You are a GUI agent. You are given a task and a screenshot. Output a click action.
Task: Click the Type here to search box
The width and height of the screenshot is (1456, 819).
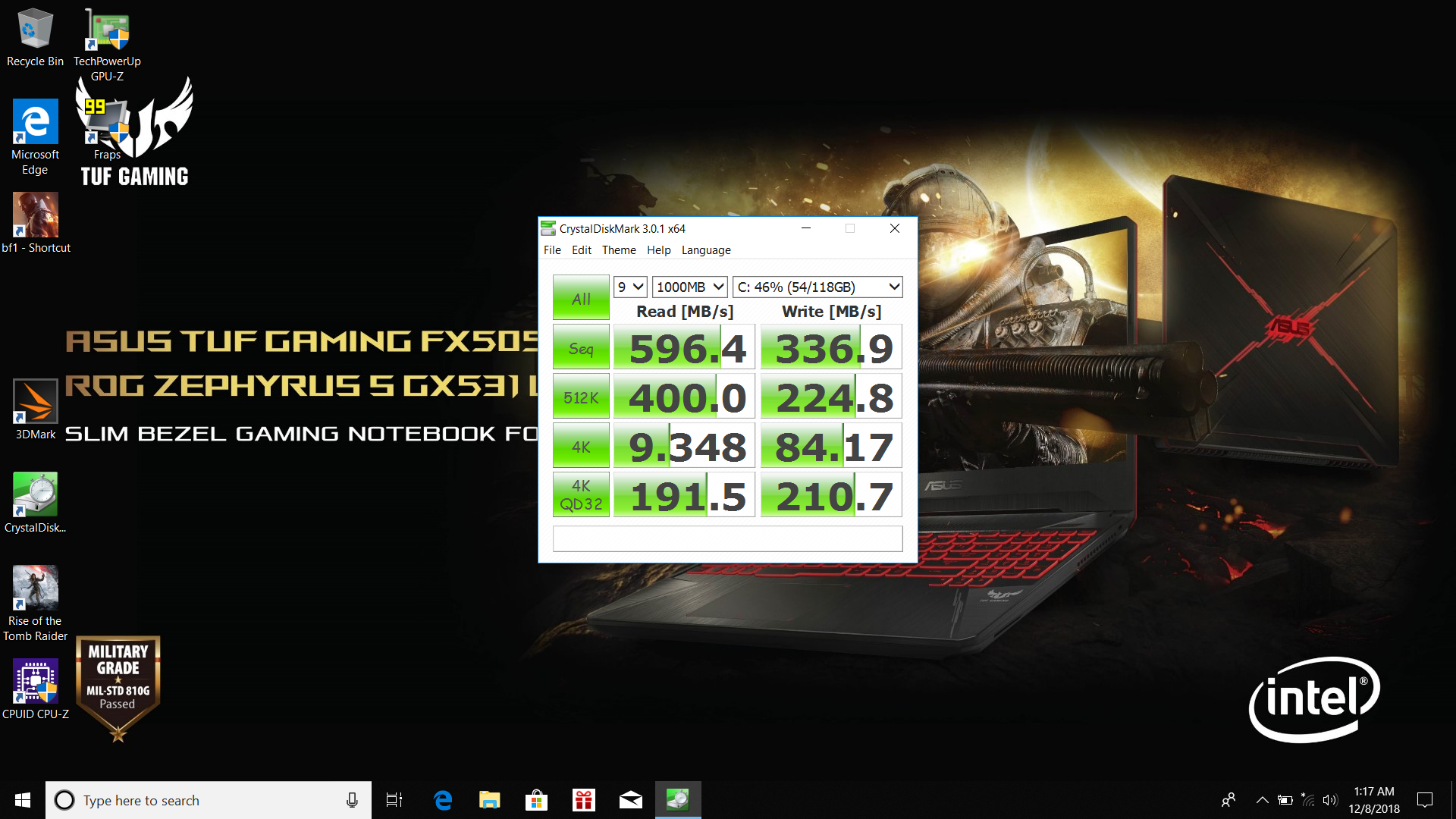coord(209,800)
